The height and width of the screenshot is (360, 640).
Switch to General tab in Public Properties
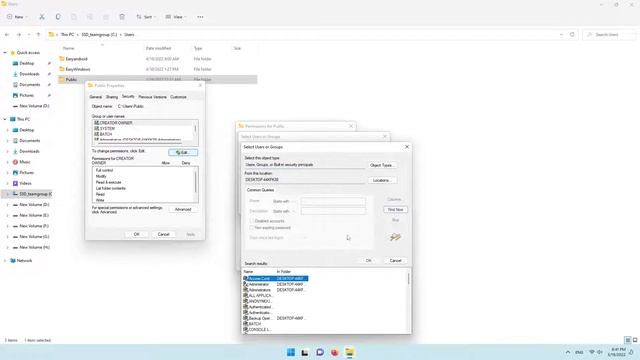click(x=96, y=97)
